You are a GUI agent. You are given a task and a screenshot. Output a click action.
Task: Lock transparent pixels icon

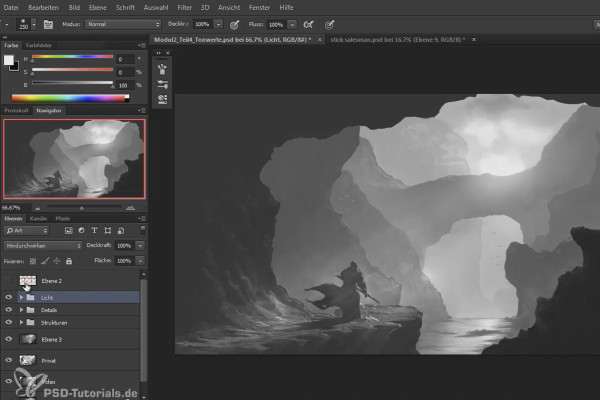click(x=33, y=261)
